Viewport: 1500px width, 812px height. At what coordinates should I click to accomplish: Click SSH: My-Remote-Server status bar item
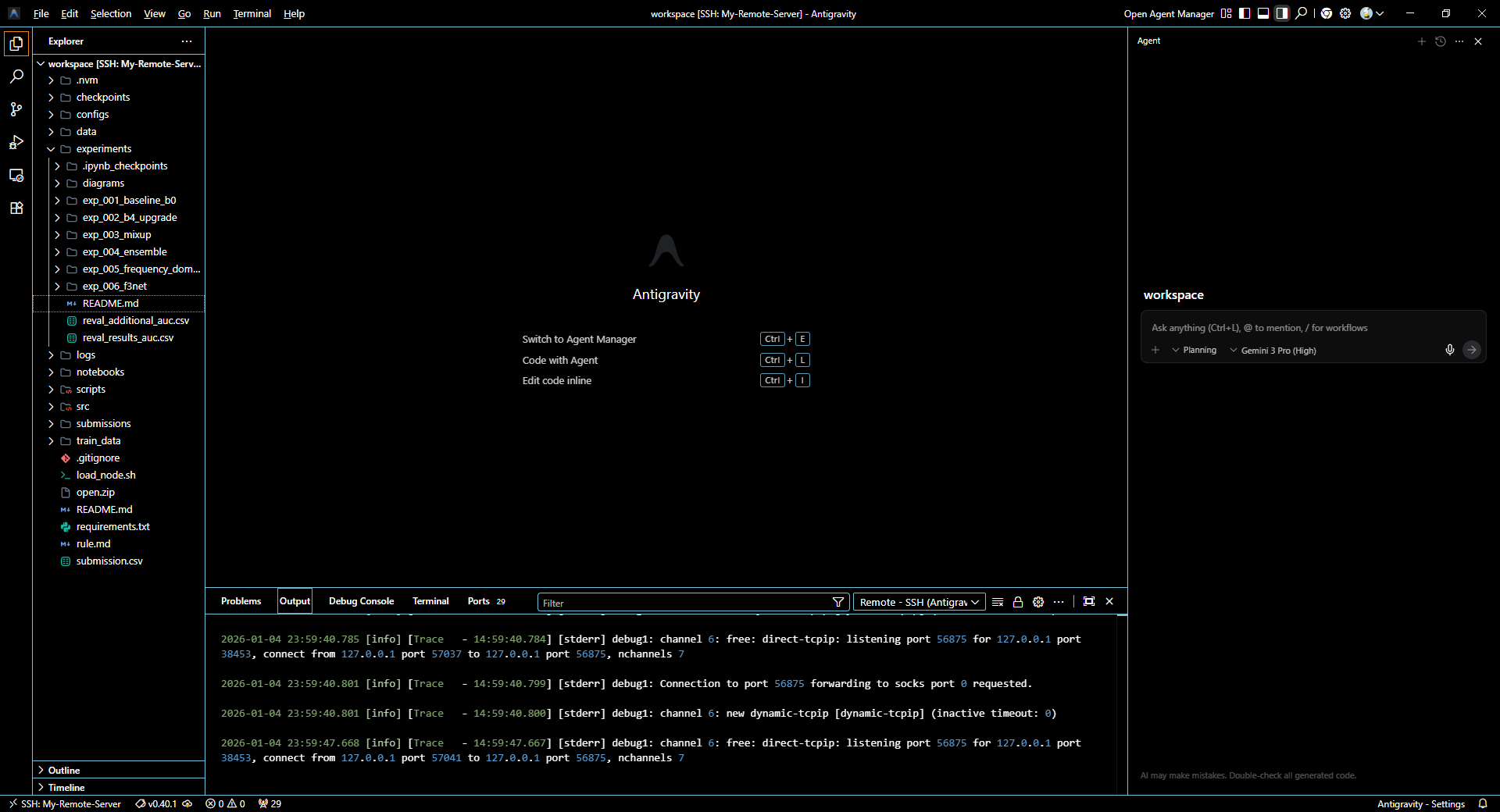click(x=64, y=804)
